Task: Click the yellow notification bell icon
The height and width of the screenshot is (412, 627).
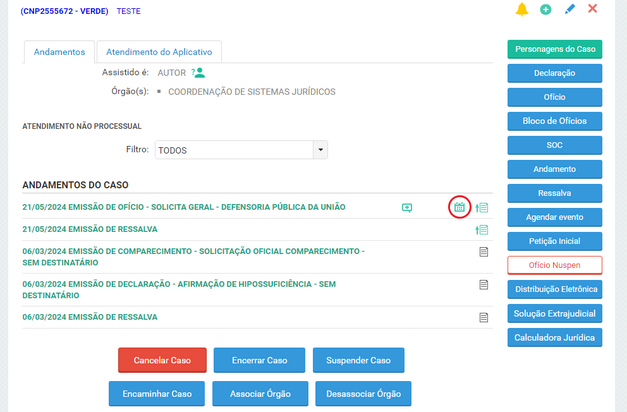Action: tap(522, 9)
